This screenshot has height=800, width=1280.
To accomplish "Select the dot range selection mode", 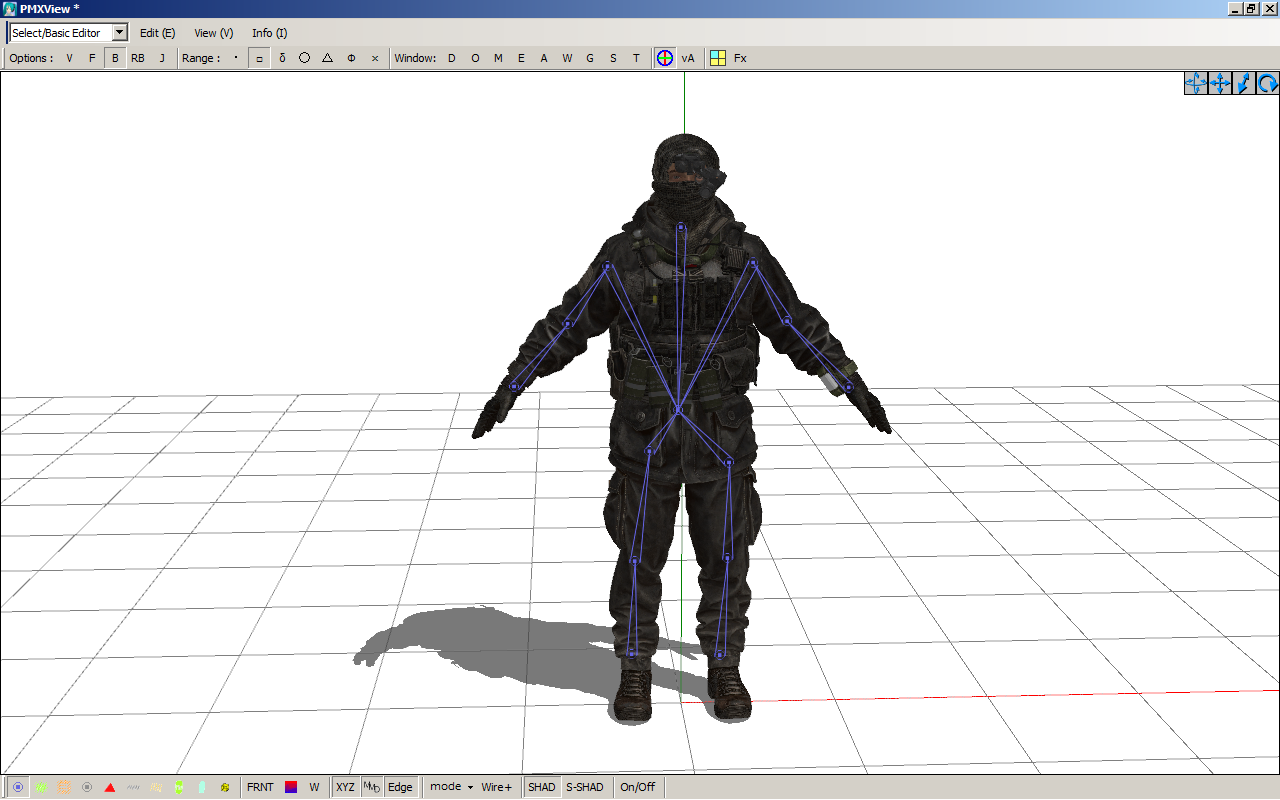I will click(x=236, y=58).
